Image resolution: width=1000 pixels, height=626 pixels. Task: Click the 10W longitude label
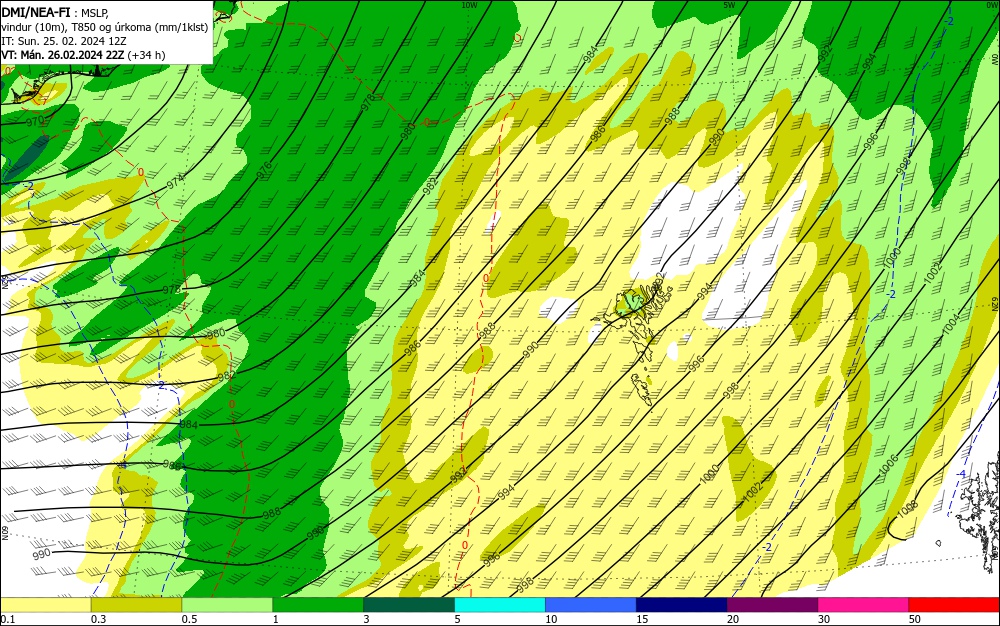click(469, 4)
